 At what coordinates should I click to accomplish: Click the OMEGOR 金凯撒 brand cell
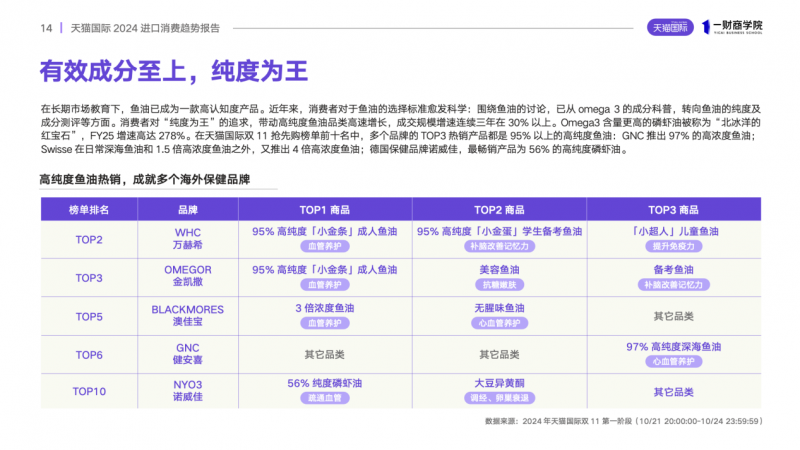coord(188,276)
